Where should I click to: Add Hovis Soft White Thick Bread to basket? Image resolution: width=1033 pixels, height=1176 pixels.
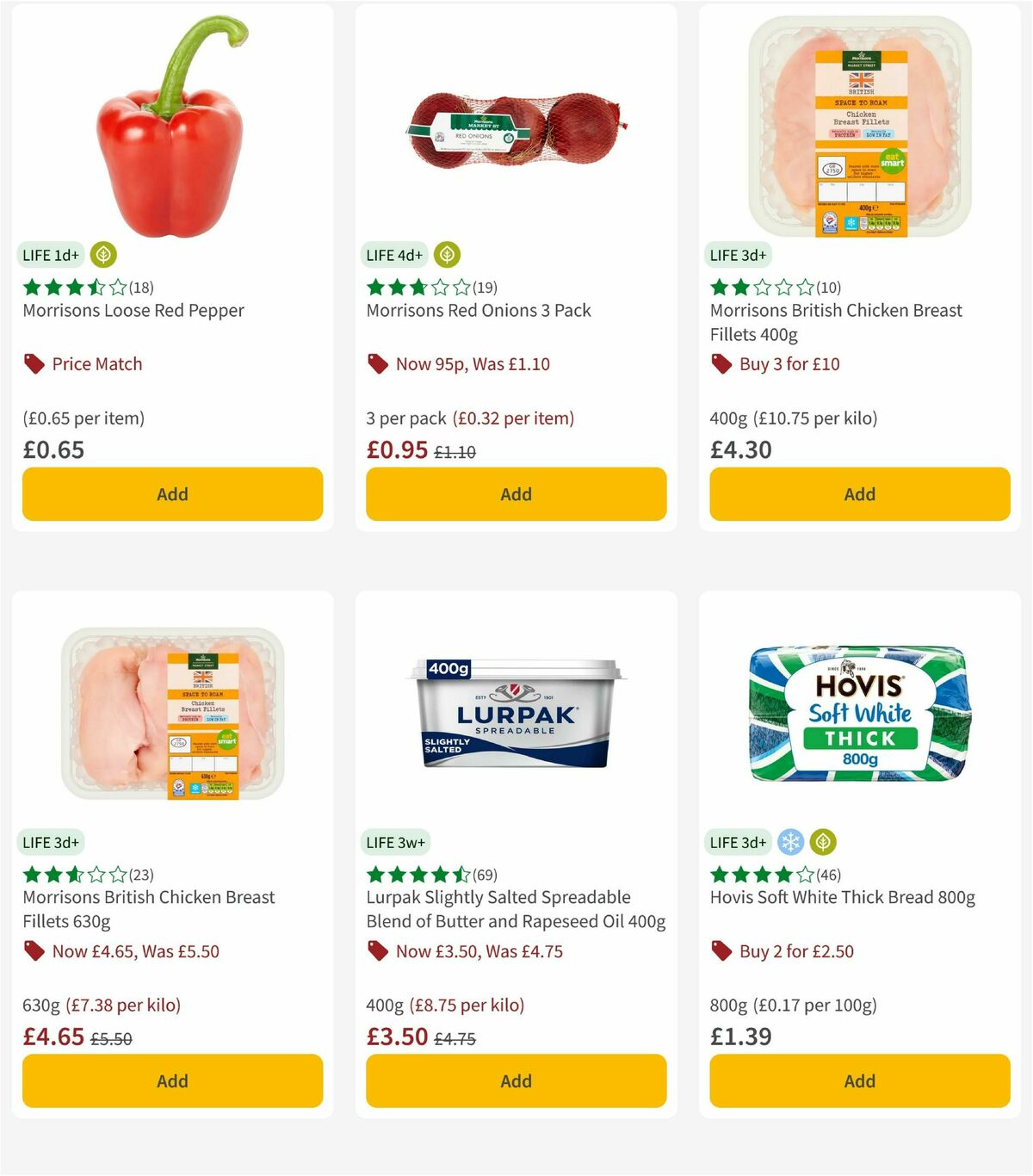point(858,1080)
